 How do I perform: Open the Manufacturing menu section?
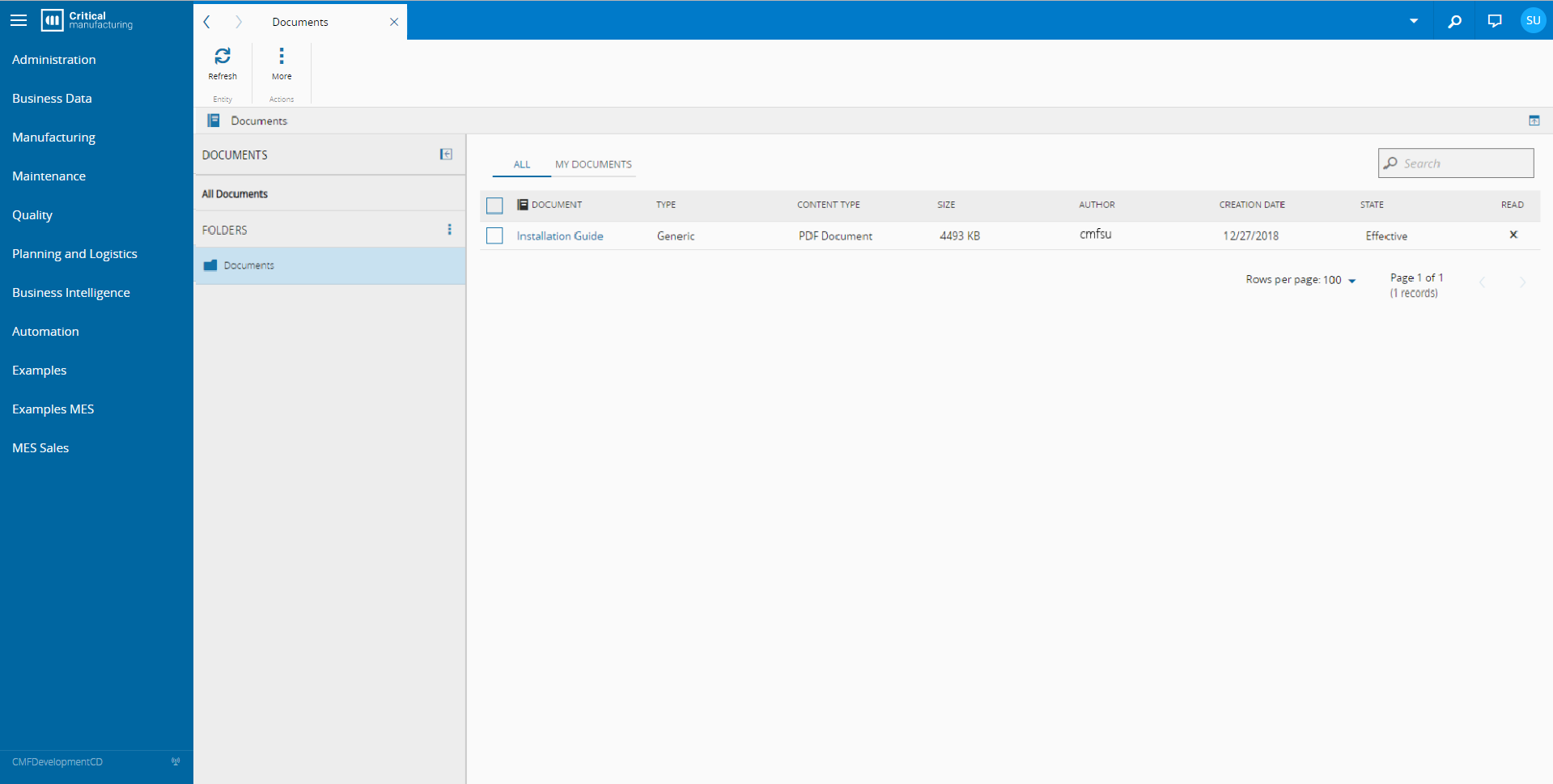tap(53, 138)
